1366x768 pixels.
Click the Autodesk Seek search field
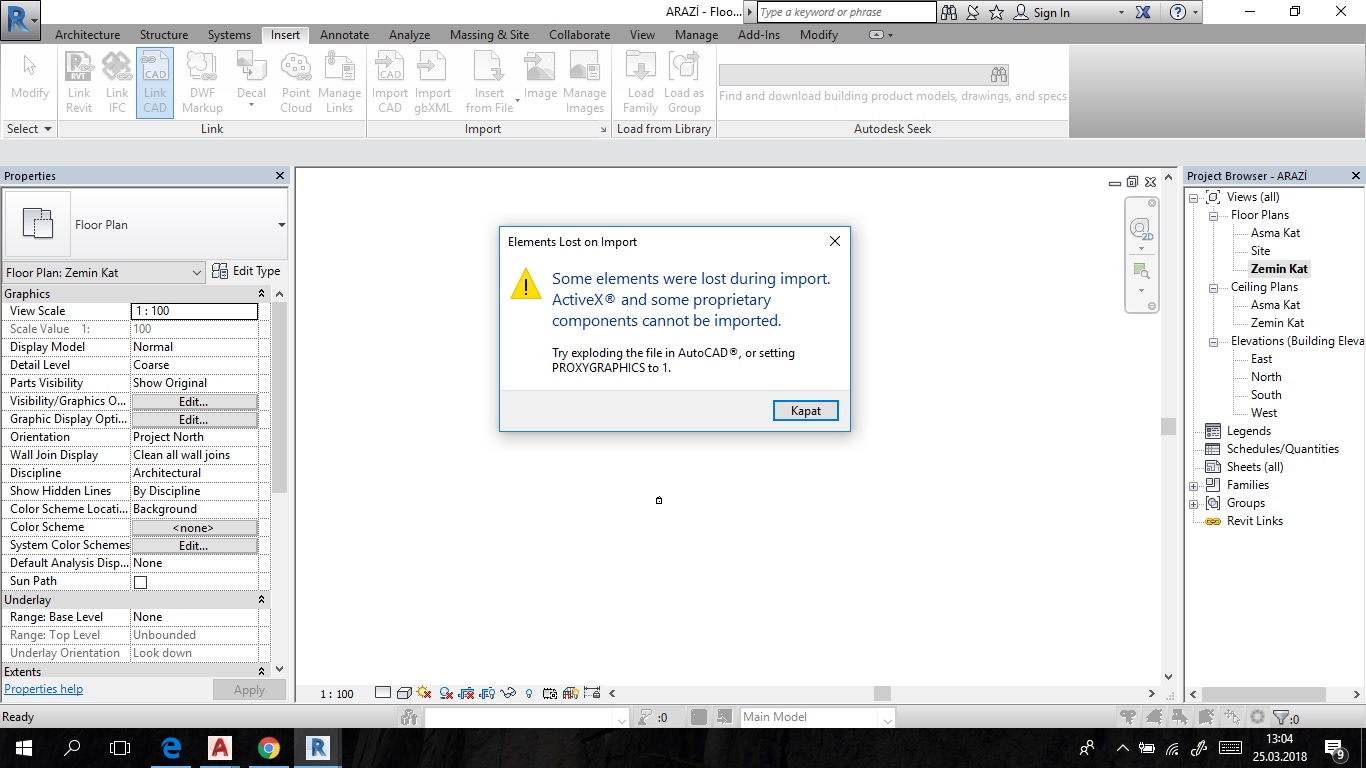pyautogui.click(x=853, y=74)
